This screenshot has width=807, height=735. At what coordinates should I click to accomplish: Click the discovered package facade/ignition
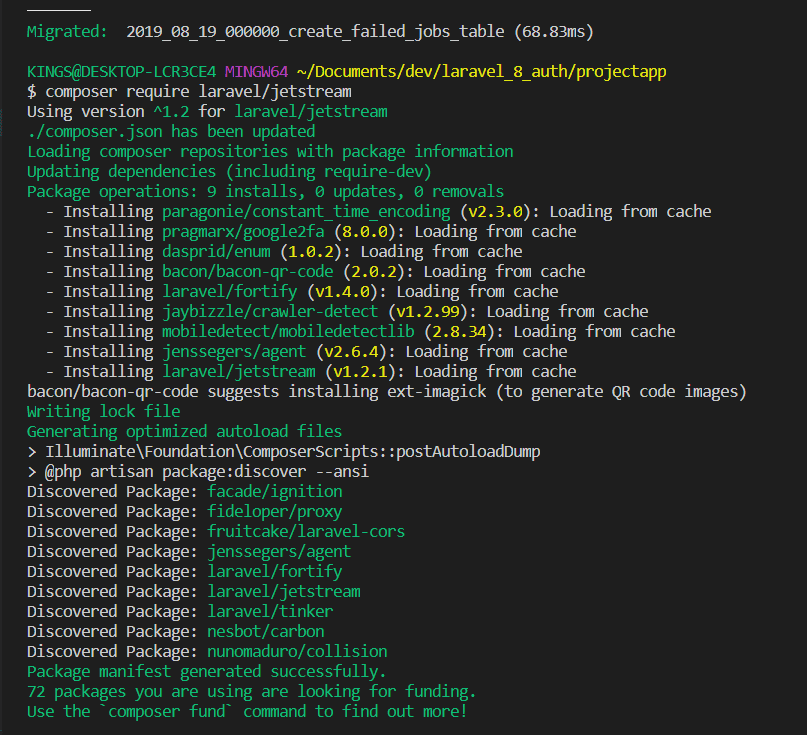[x=274, y=492]
